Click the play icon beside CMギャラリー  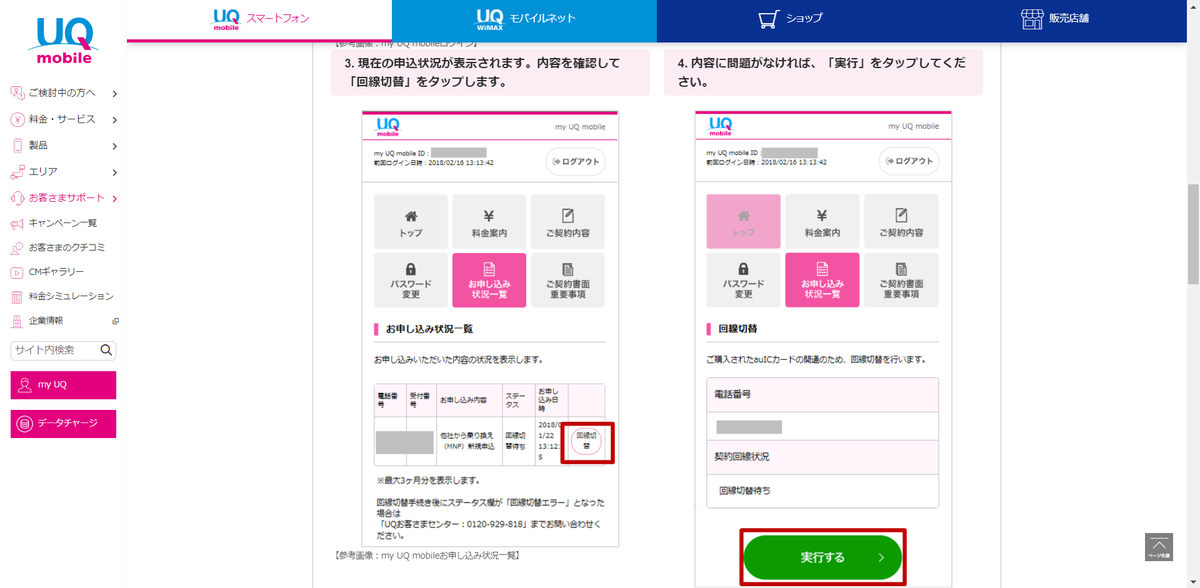[17, 272]
